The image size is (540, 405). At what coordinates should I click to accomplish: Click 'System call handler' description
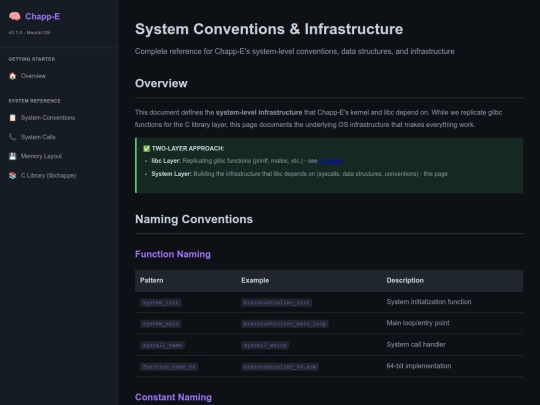click(416, 344)
